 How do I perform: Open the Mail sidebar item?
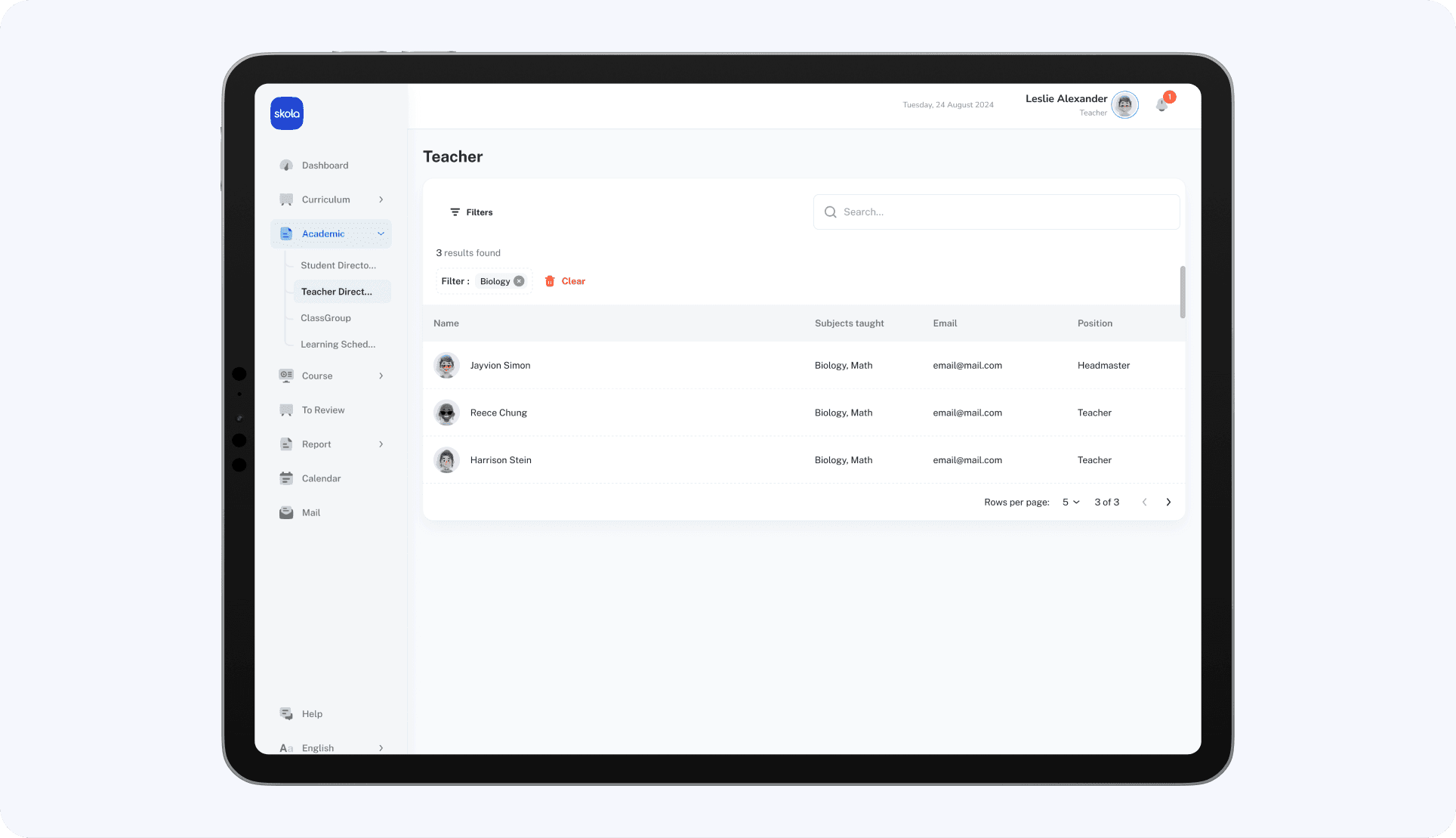click(310, 512)
